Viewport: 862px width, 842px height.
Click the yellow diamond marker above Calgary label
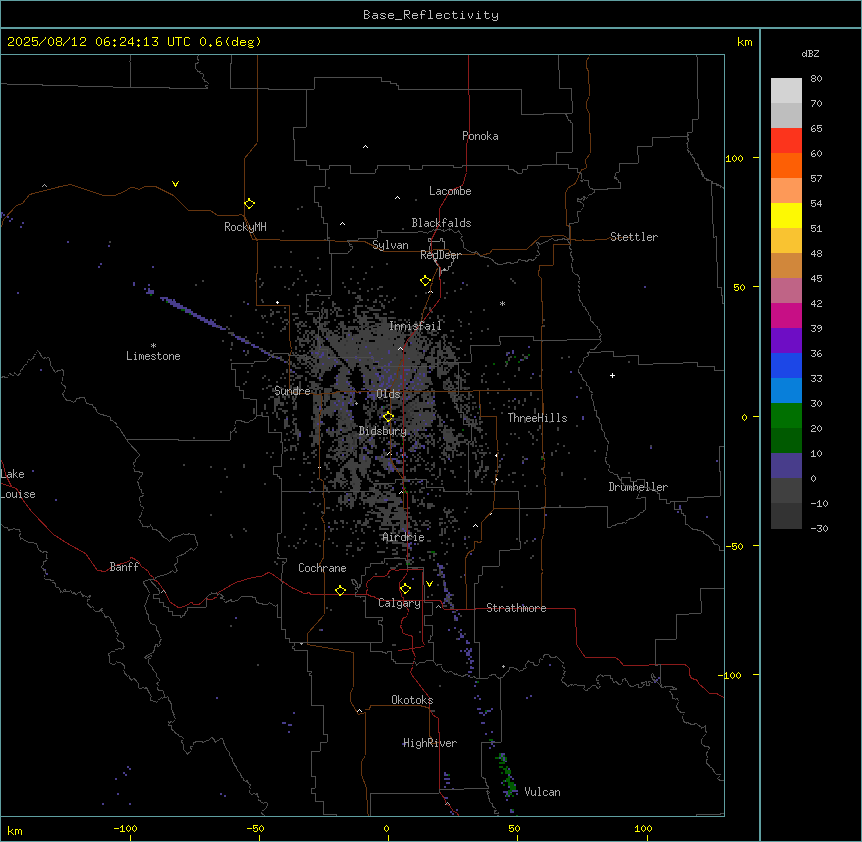(405, 589)
